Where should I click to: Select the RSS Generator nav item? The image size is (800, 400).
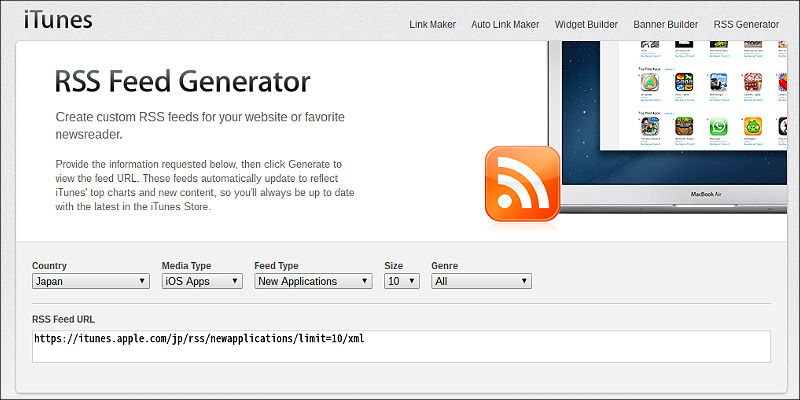(746, 24)
